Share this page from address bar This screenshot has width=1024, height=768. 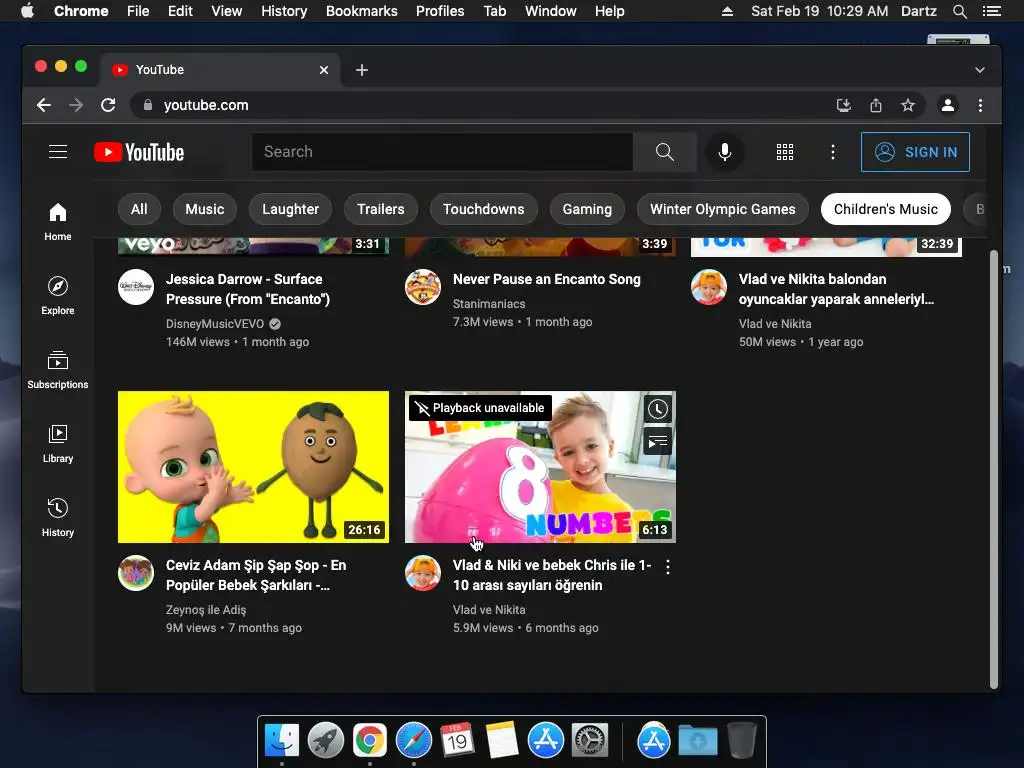coord(876,105)
